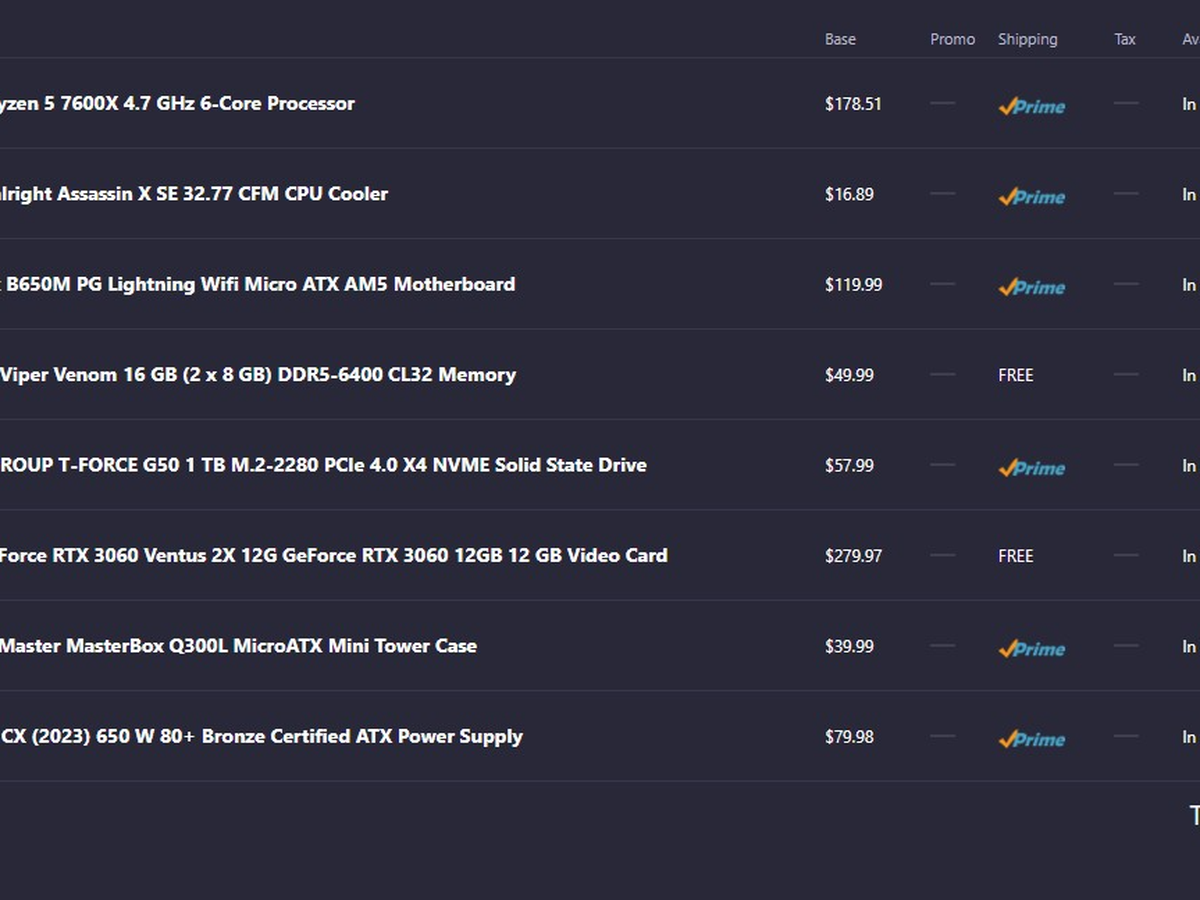Click the Prime icon for 650 W power supply

coord(1031,739)
